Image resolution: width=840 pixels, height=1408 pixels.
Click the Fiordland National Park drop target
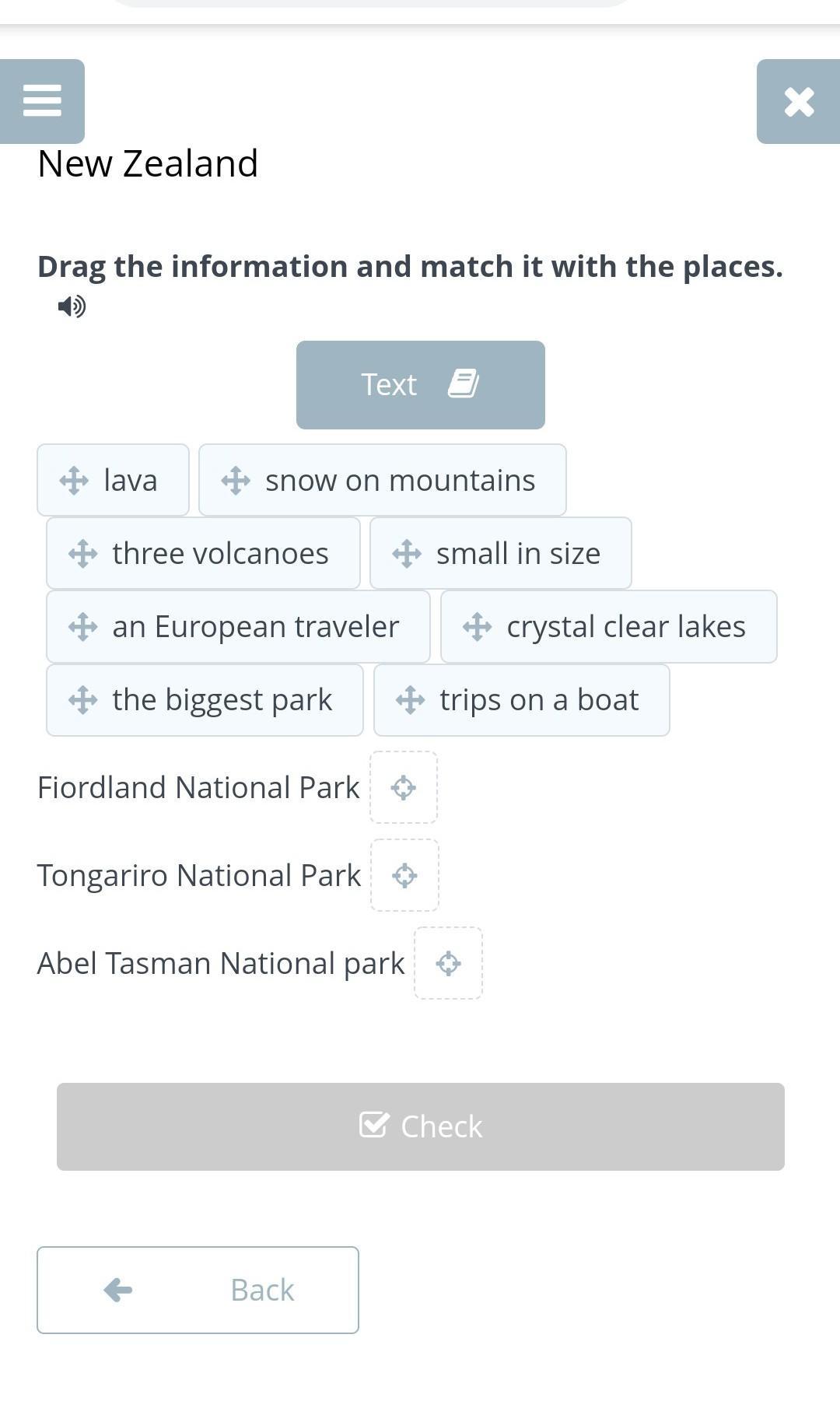404,787
